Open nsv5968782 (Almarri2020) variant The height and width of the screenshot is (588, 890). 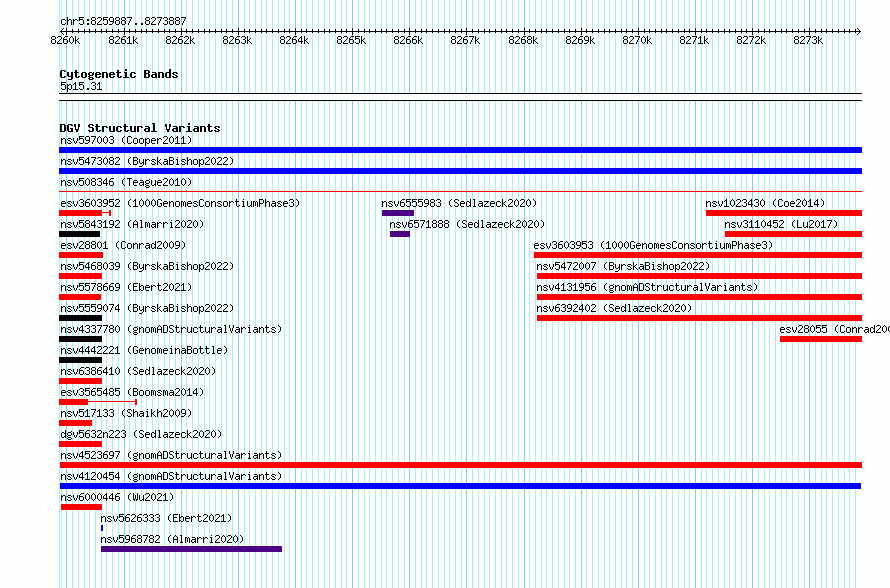click(173, 539)
